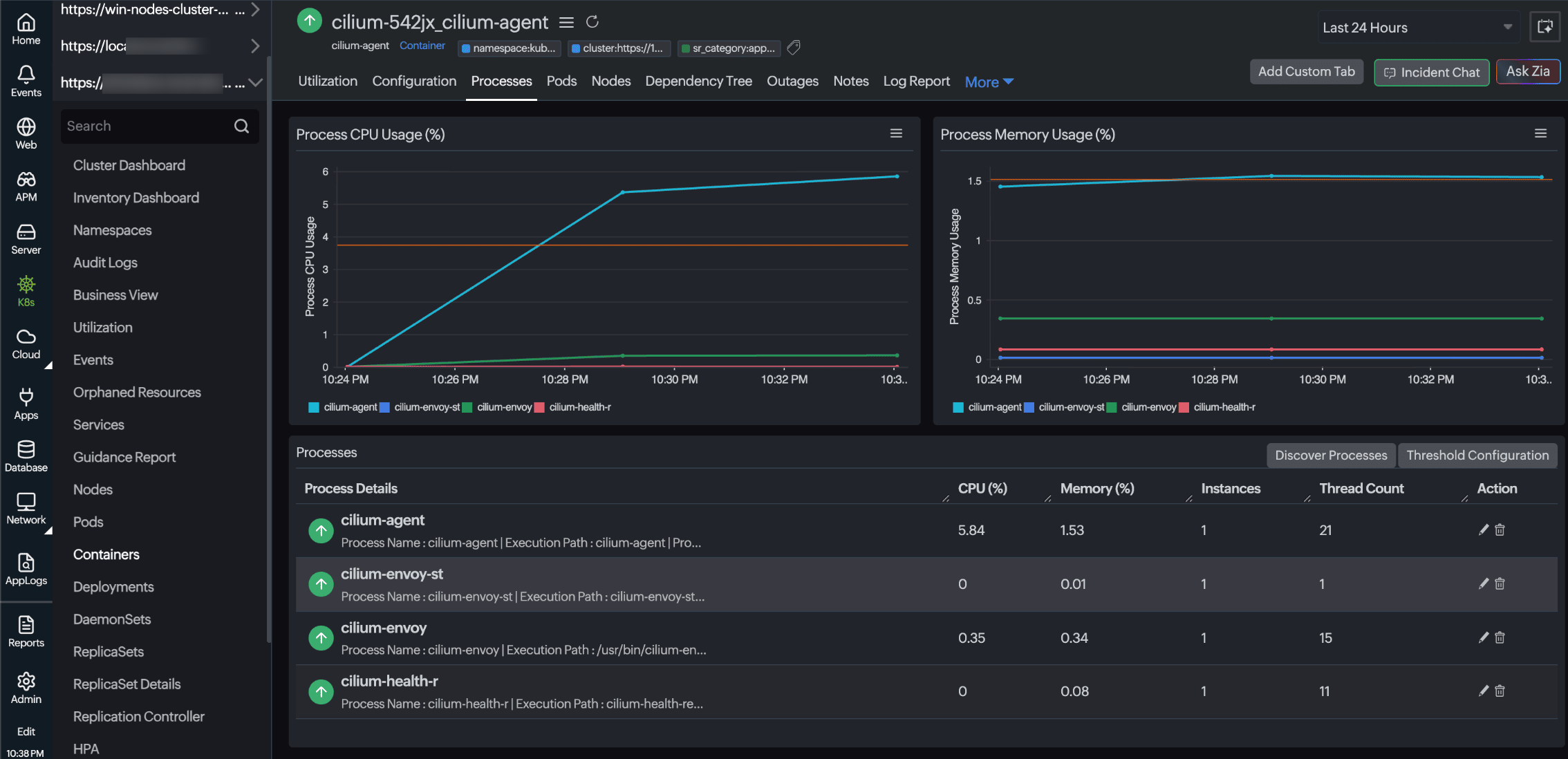This screenshot has width=1568, height=759.
Task: Click the tag icon next to labels
Action: (794, 48)
